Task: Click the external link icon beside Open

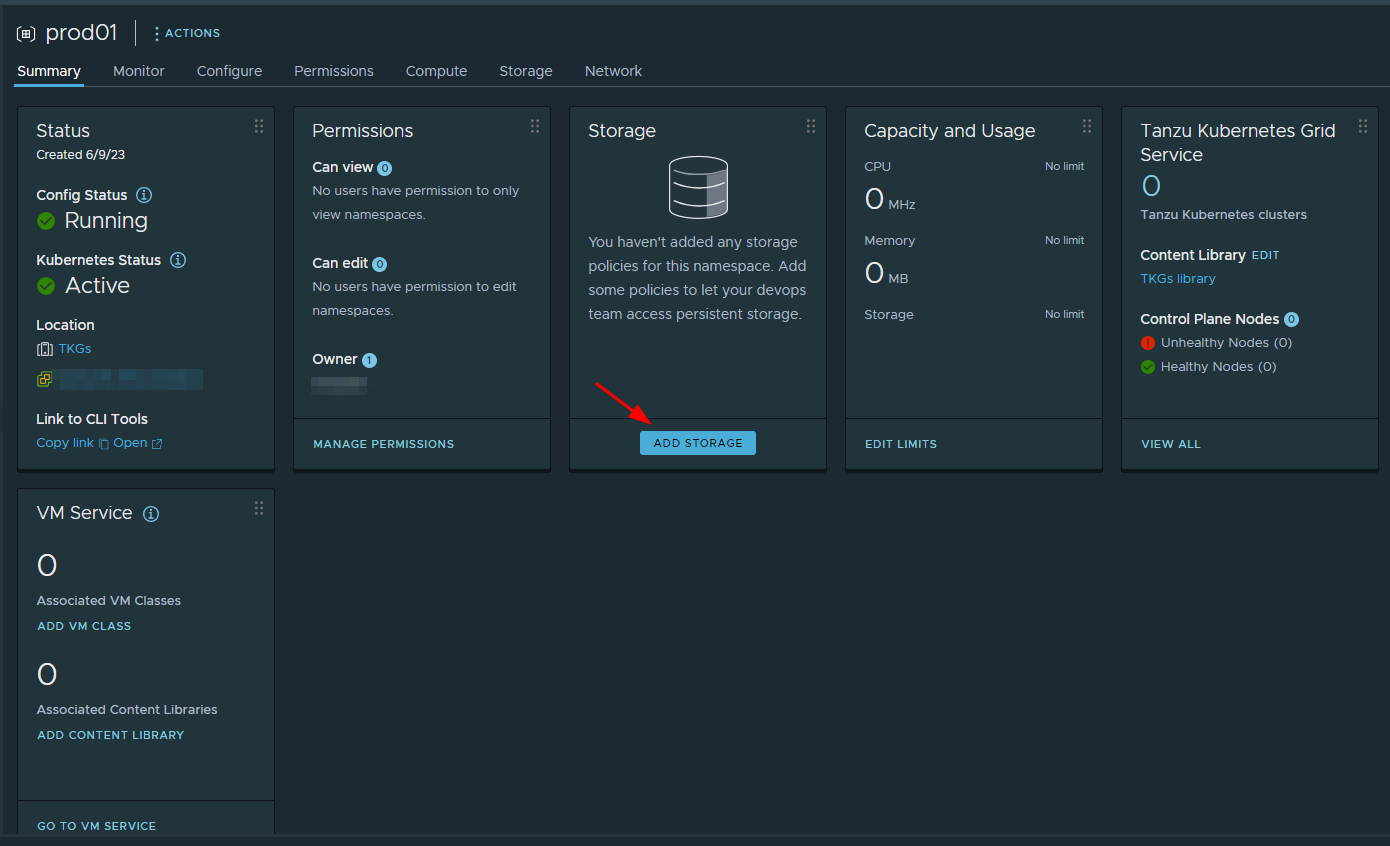Action: pos(157,444)
